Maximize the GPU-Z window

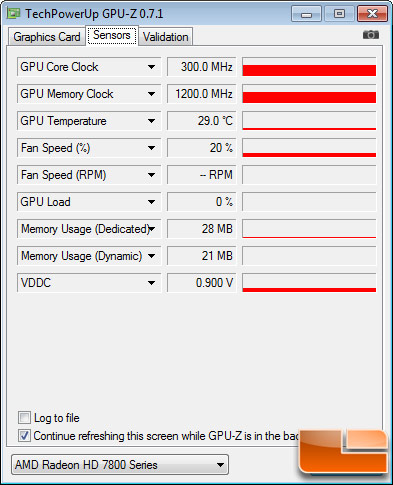(339, 14)
